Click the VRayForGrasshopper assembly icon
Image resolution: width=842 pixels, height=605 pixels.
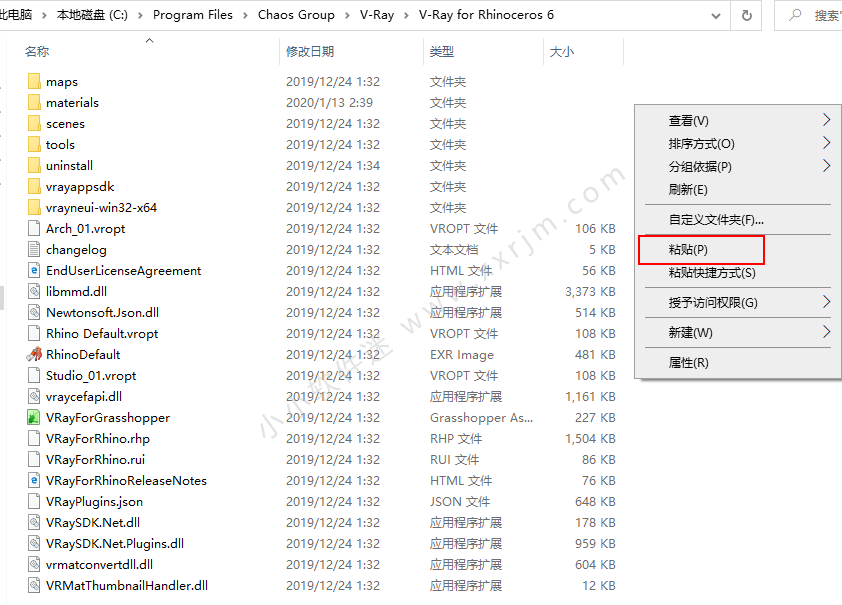[34, 417]
